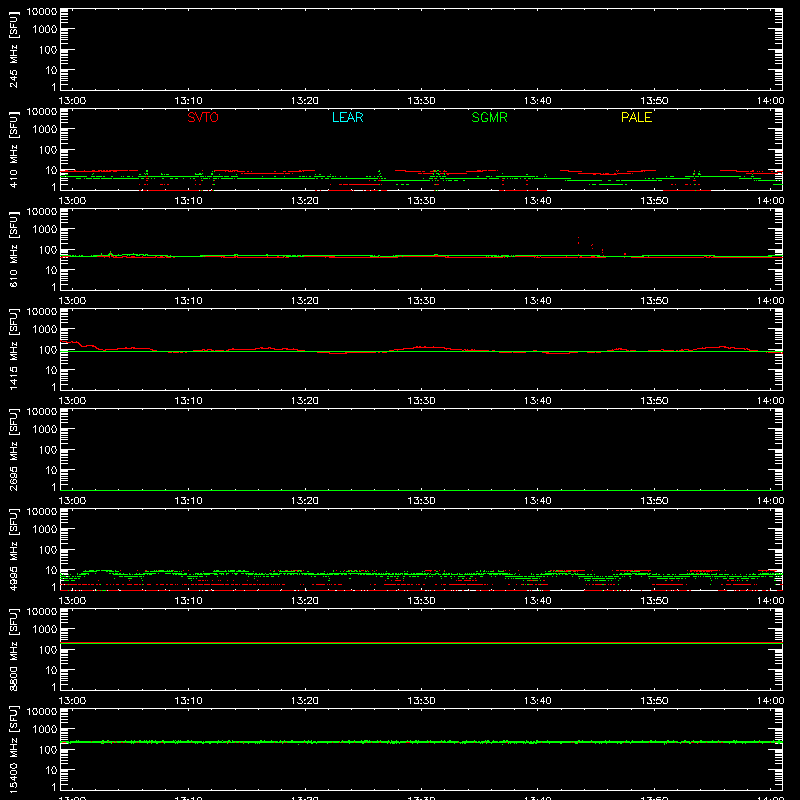Screen dimensions: 800x800
Task: Click 13:10 time label under 410 MHz plot
Action: 188,201
